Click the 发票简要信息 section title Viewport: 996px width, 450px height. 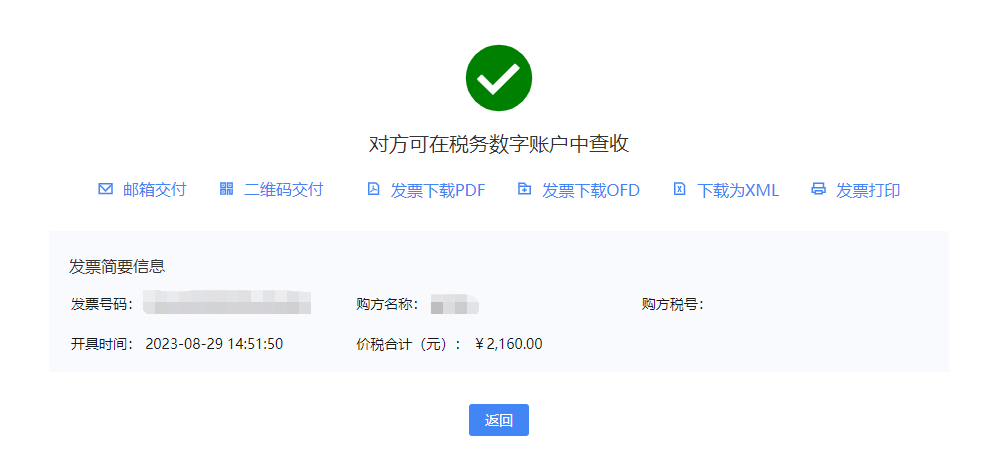(x=117, y=266)
